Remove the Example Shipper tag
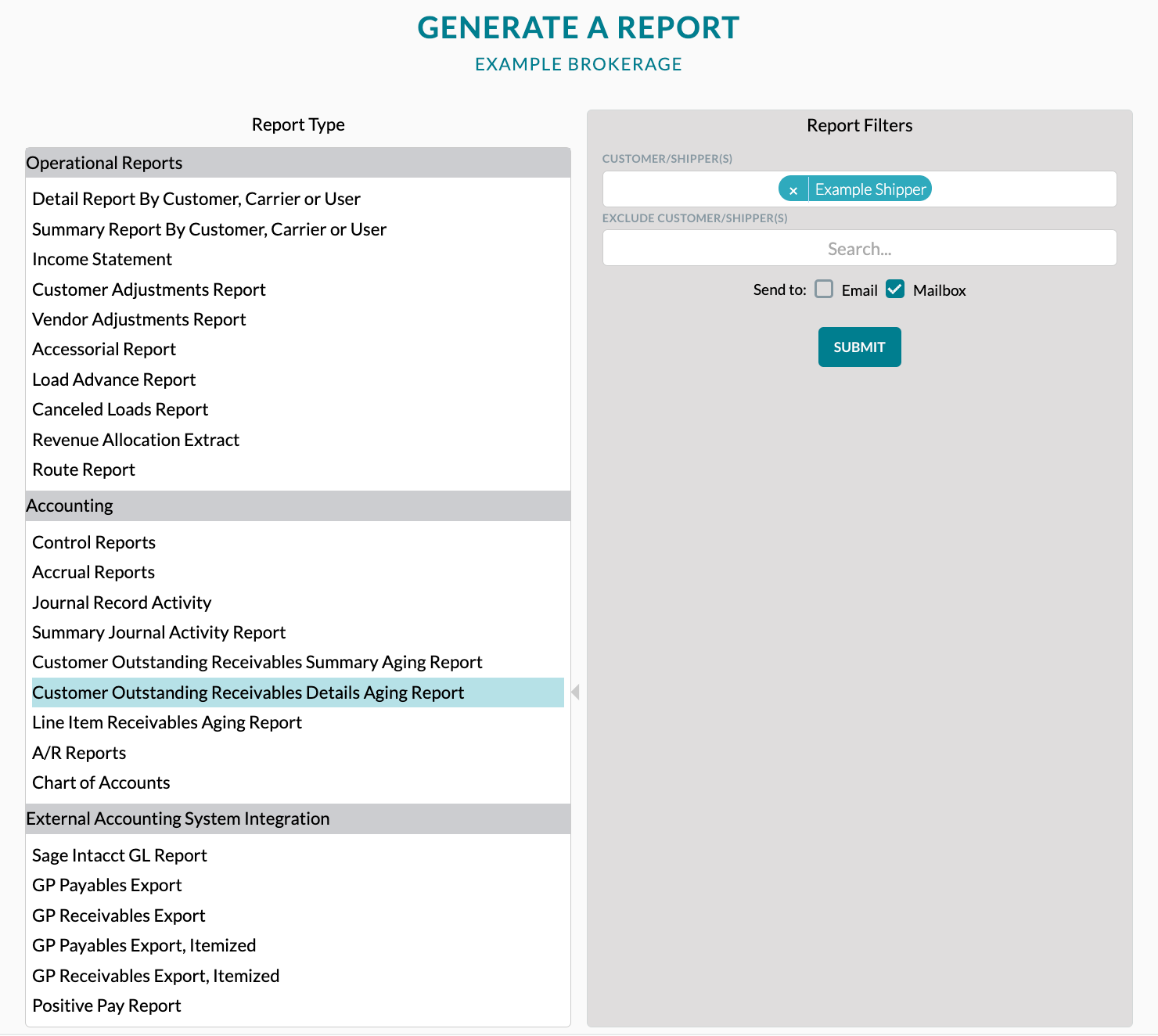Viewport: 1158px width, 1036px height. pos(793,189)
